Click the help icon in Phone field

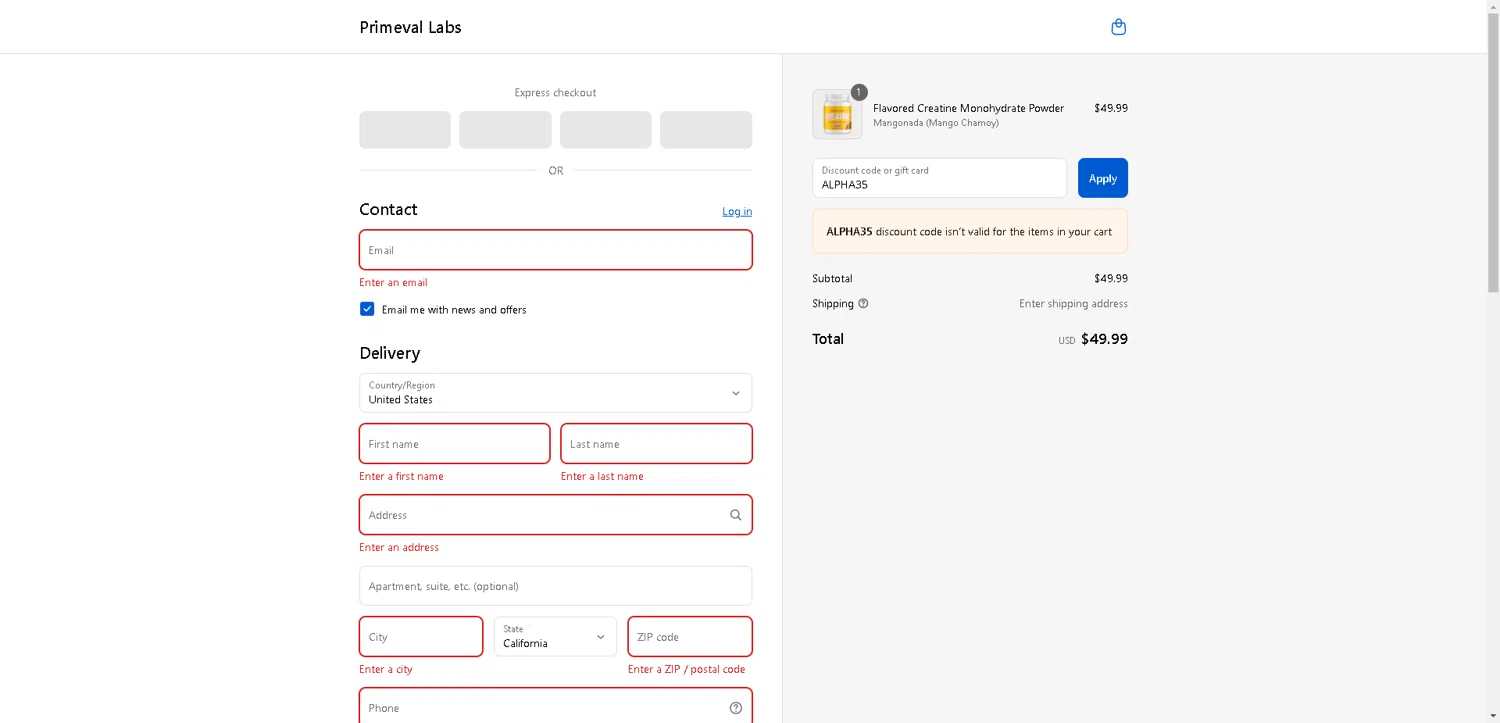[736, 708]
